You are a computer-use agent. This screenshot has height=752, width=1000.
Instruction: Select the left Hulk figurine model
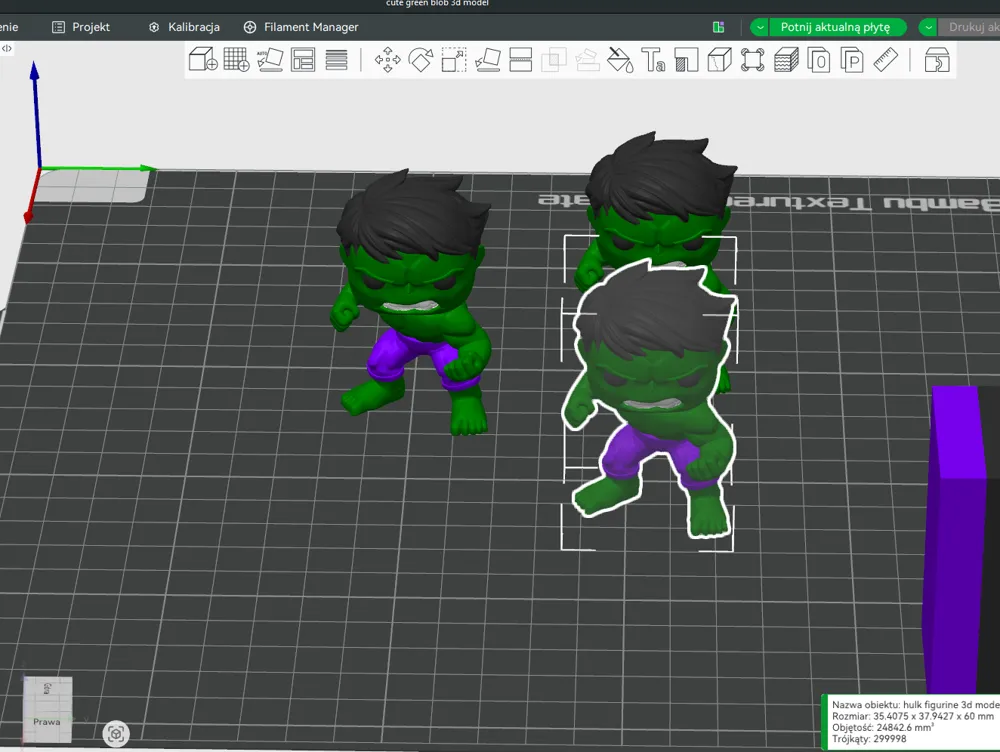413,302
